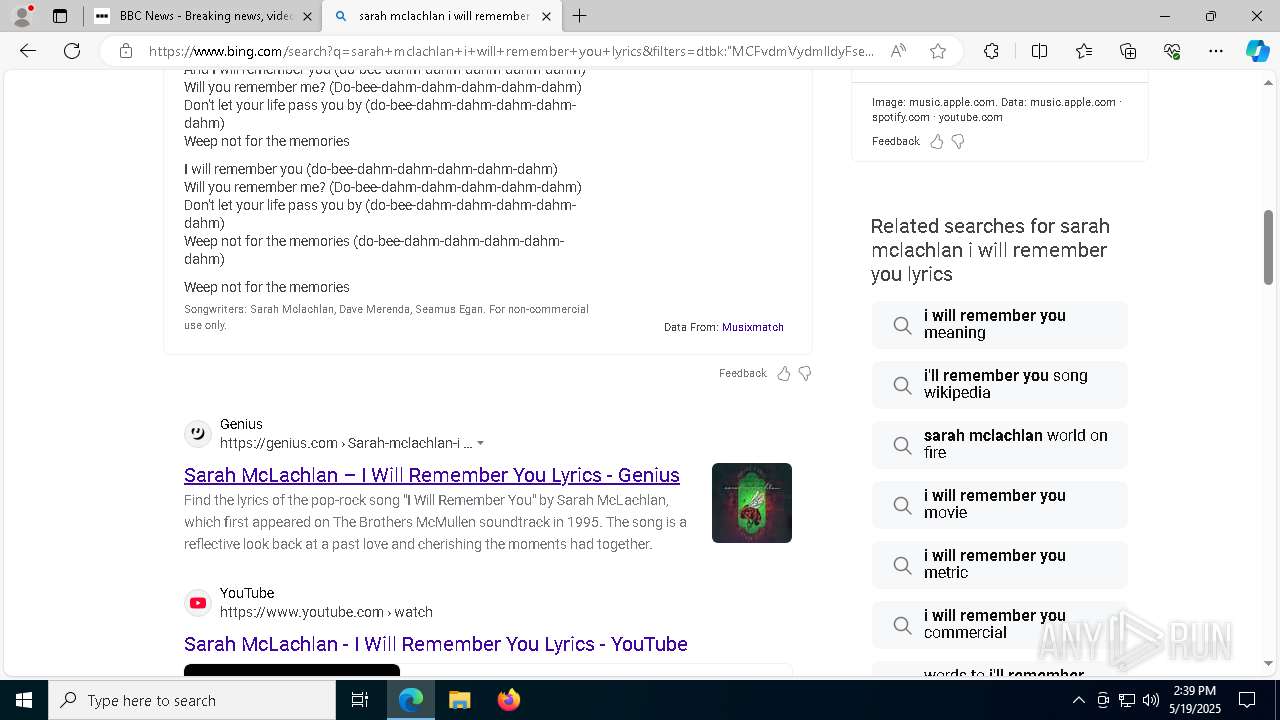Click 'Feedback' text below the lyrics
Viewport: 1280px width, 720px height.
pos(743,373)
